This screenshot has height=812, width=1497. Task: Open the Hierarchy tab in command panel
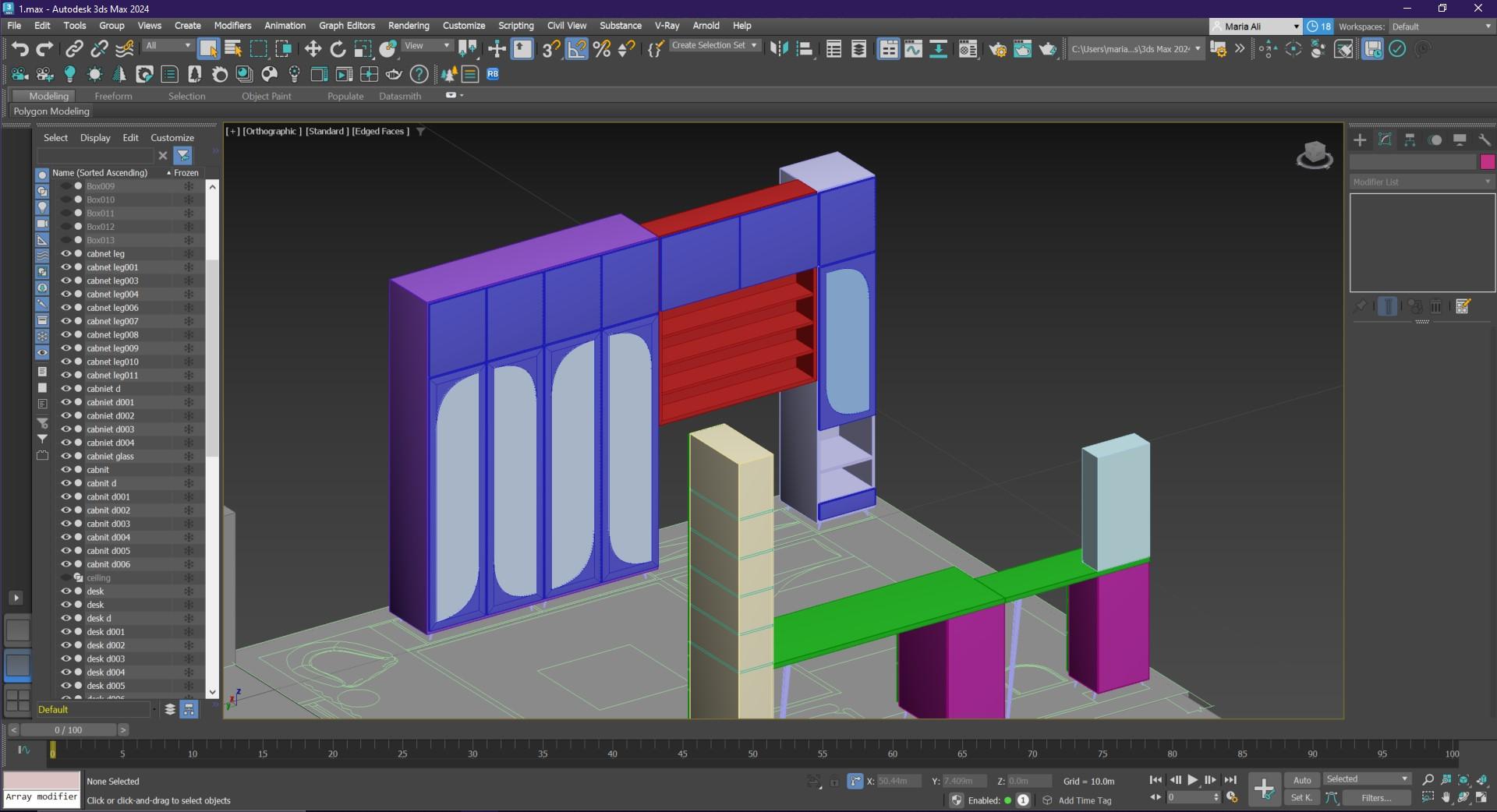[1410, 139]
